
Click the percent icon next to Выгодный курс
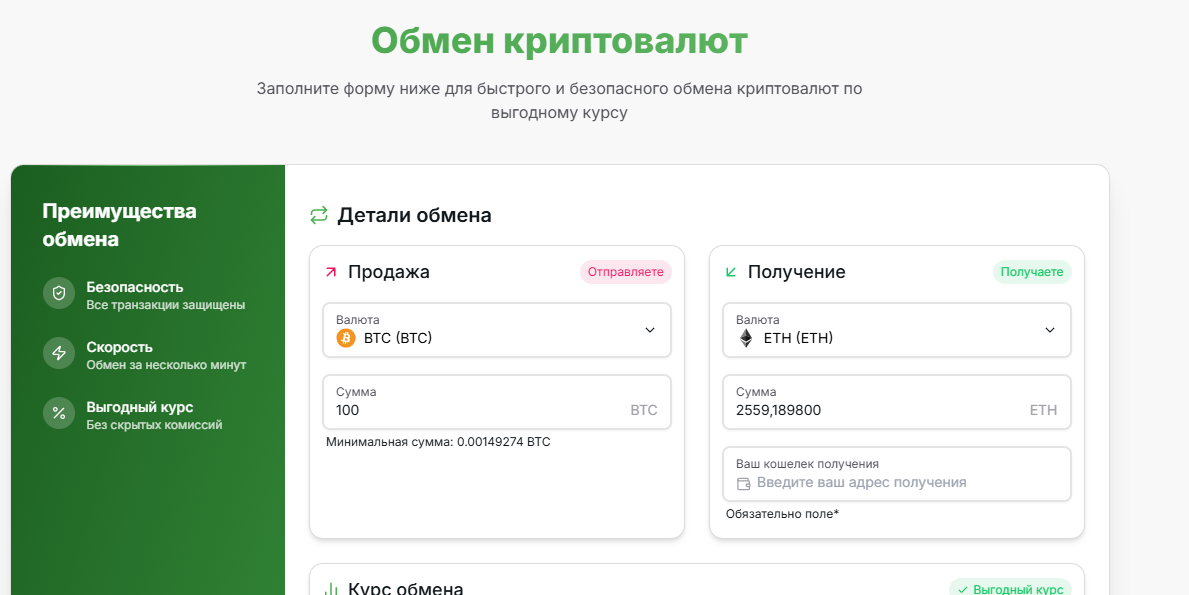coord(58,413)
